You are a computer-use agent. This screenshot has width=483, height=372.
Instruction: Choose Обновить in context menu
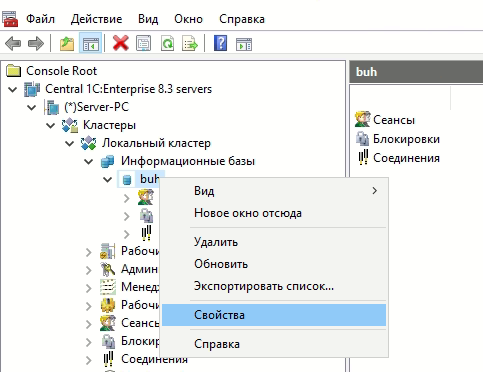274,264
